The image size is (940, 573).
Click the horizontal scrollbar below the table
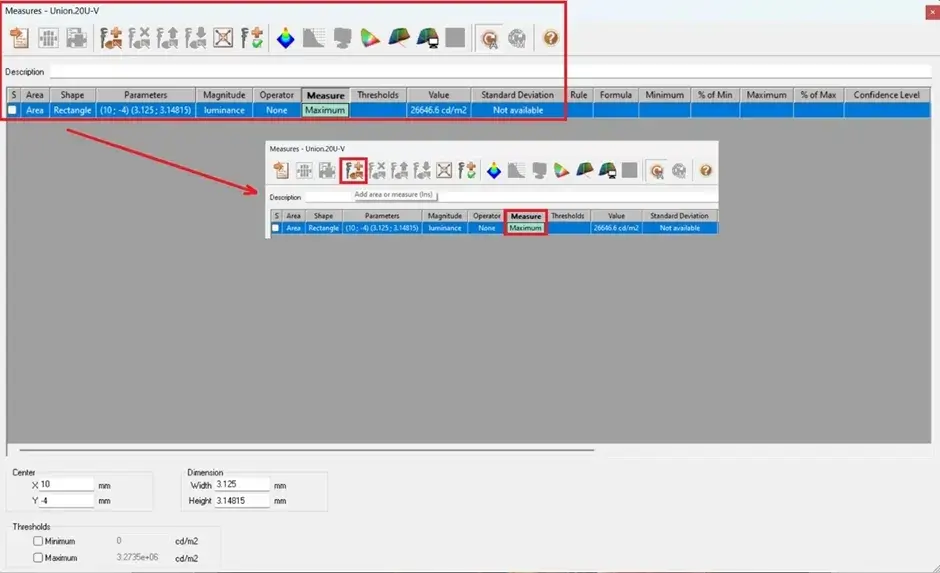[306, 449]
